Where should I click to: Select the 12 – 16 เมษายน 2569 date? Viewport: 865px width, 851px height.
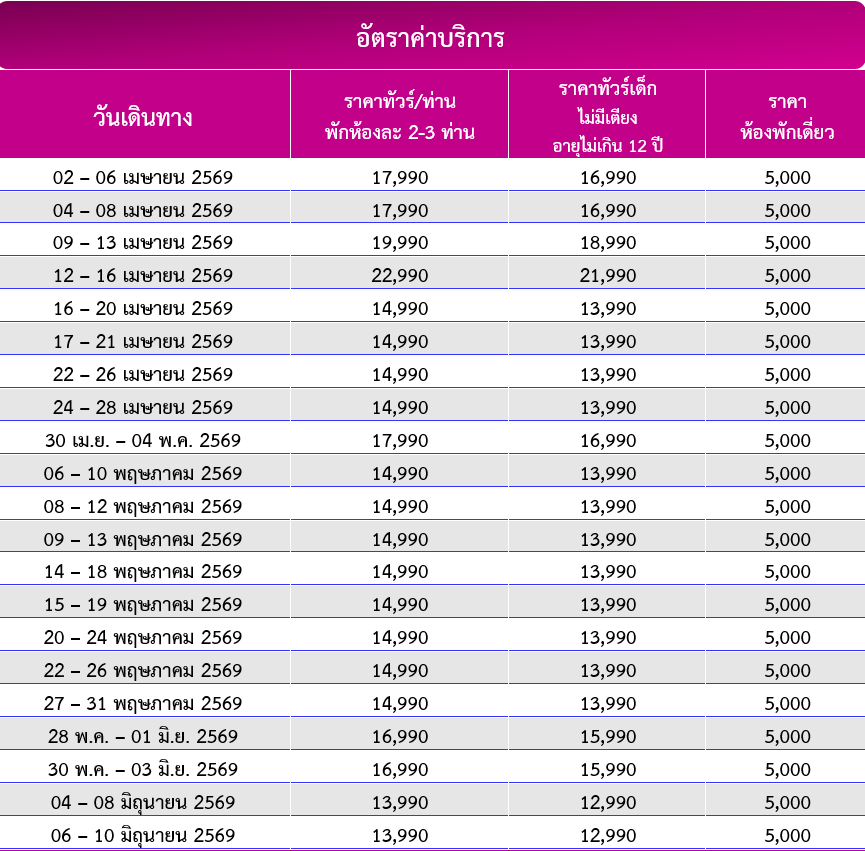[143, 276]
